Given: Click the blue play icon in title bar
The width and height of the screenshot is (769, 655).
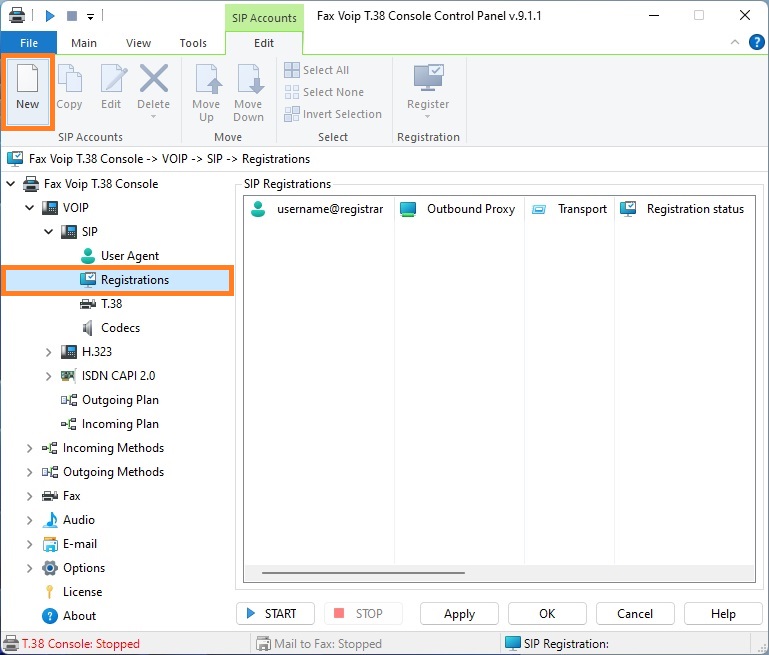Looking at the screenshot, I should 50,16.
